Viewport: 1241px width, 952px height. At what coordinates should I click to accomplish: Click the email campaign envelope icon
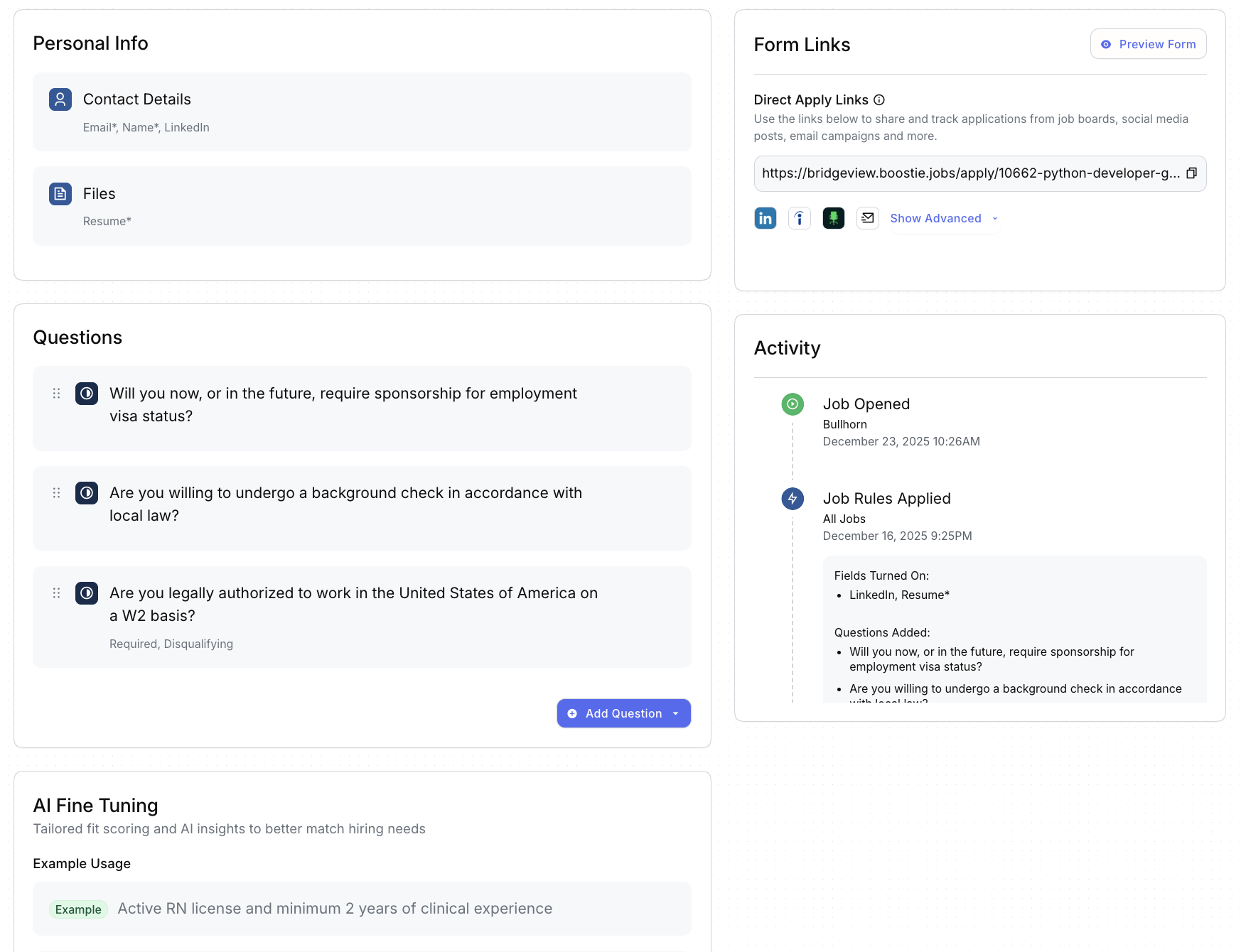coord(867,218)
